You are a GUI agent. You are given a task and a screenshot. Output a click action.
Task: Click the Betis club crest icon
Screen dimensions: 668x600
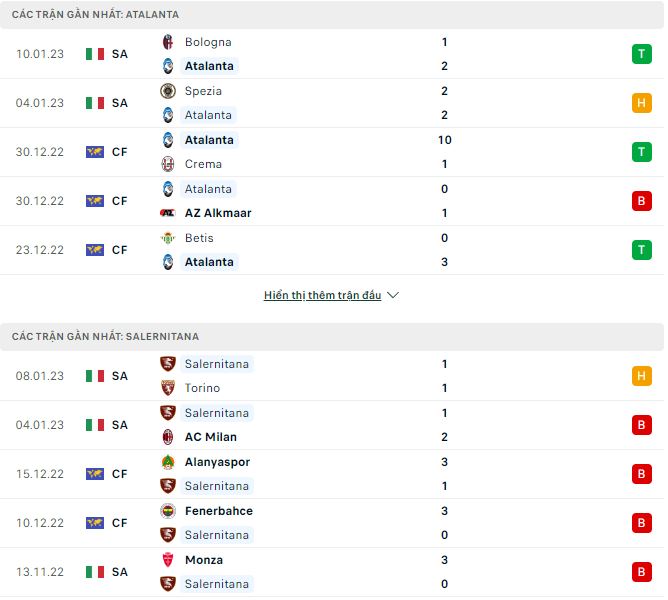click(x=168, y=238)
